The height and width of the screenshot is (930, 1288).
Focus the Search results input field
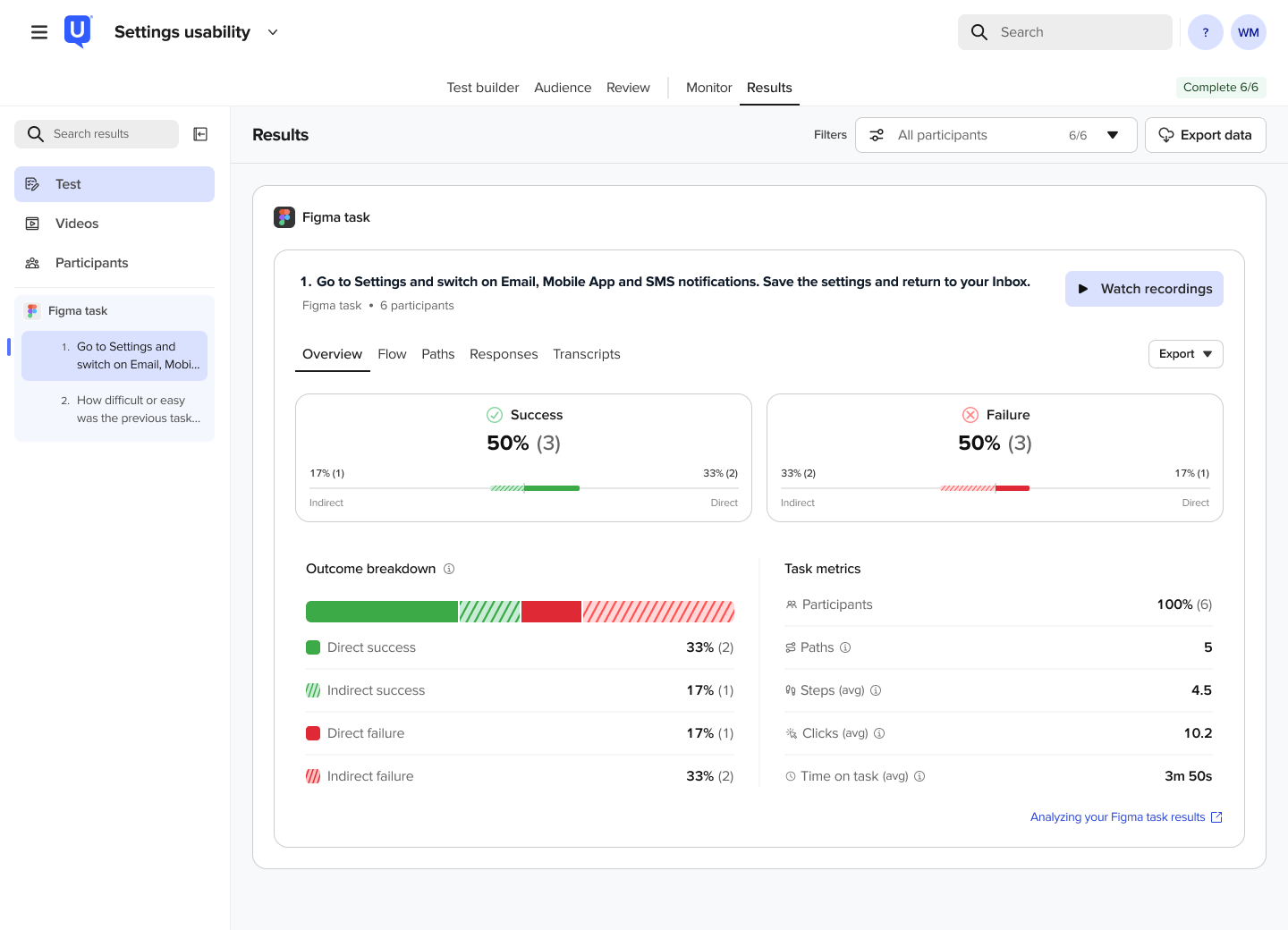(97, 134)
